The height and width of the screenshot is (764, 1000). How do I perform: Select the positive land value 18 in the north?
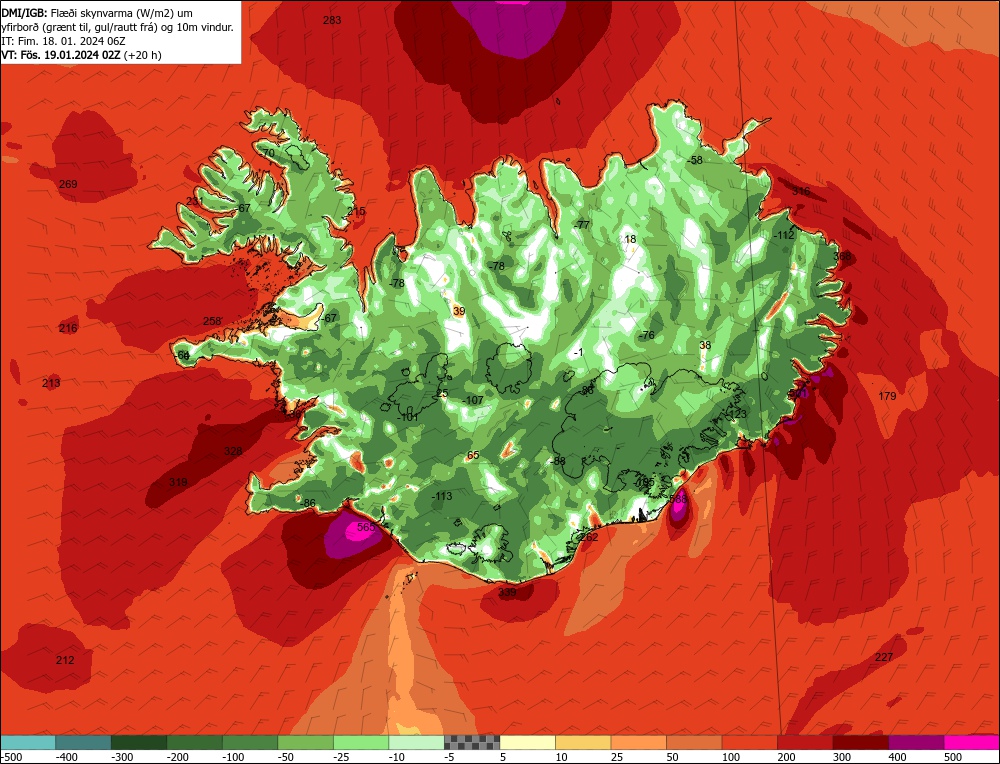tap(630, 239)
